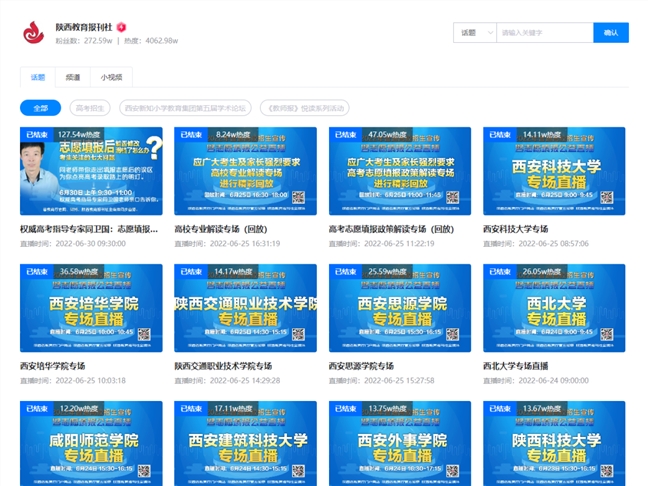The image size is (648, 486).
Task: Click title 权威高考指导专家闫卫国：志愿填报...
Action: tap(89, 229)
